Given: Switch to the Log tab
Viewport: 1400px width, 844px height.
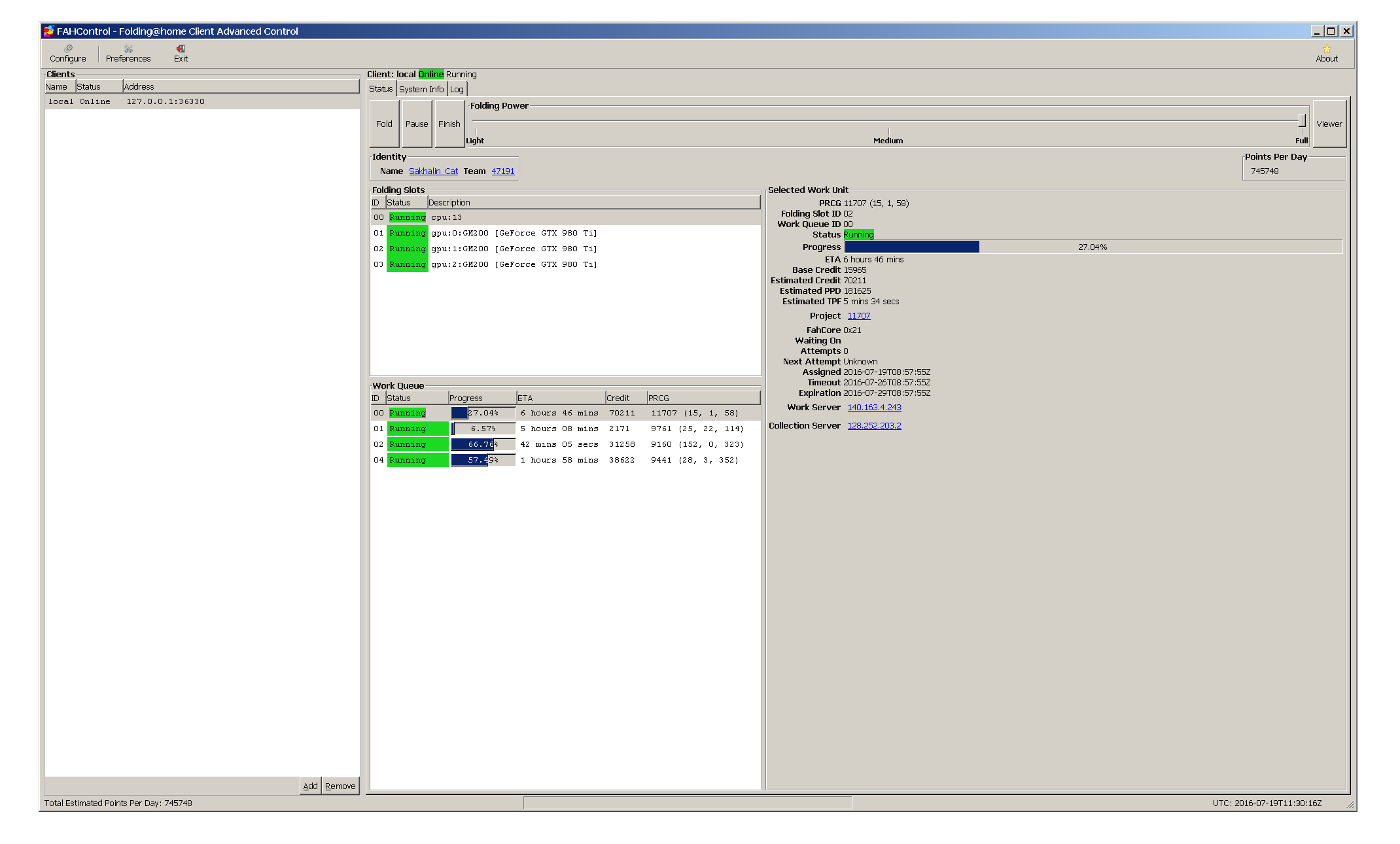Looking at the screenshot, I should click(x=457, y=89).
